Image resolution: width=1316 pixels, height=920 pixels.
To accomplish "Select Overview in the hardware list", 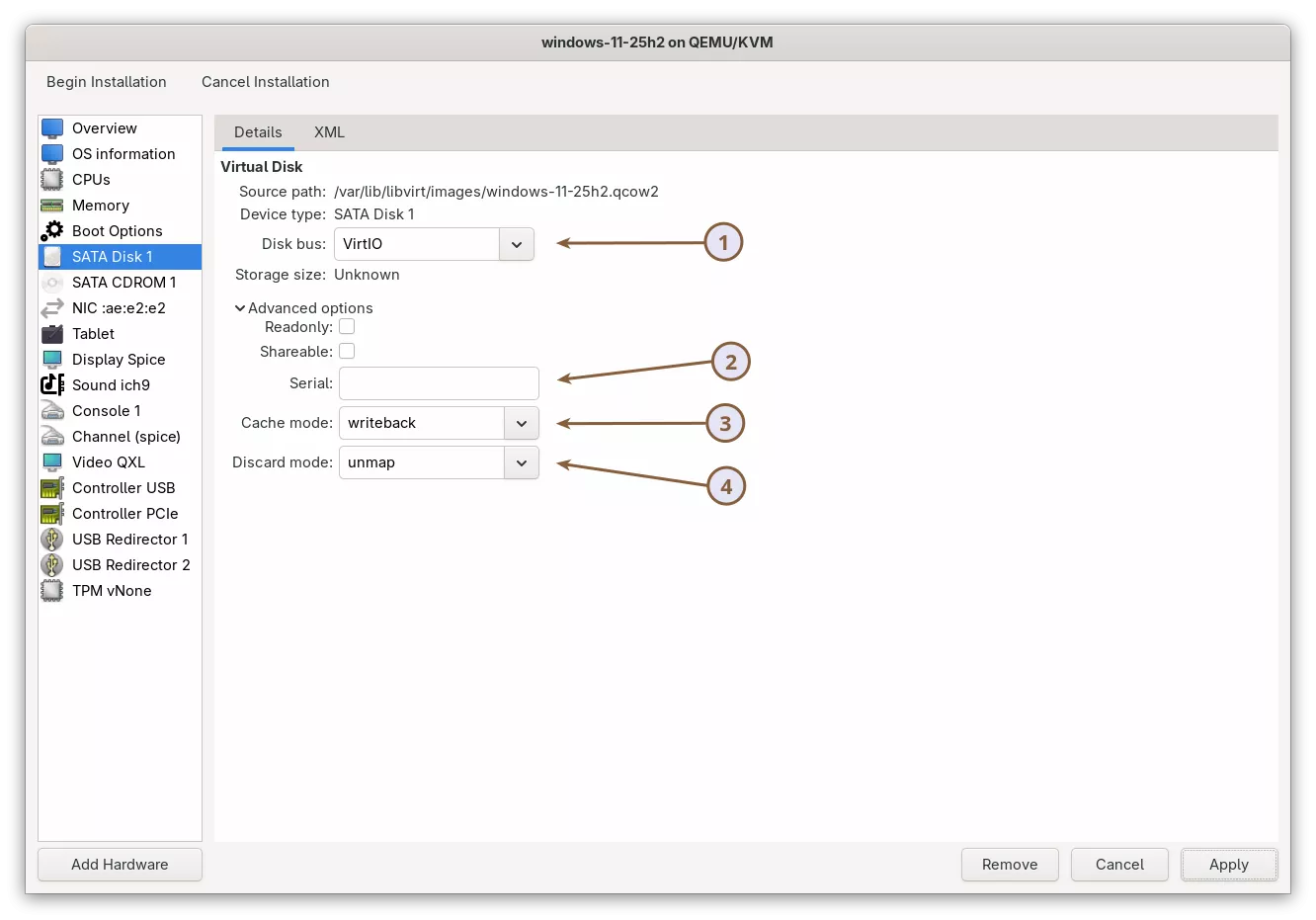I will 120,128.
